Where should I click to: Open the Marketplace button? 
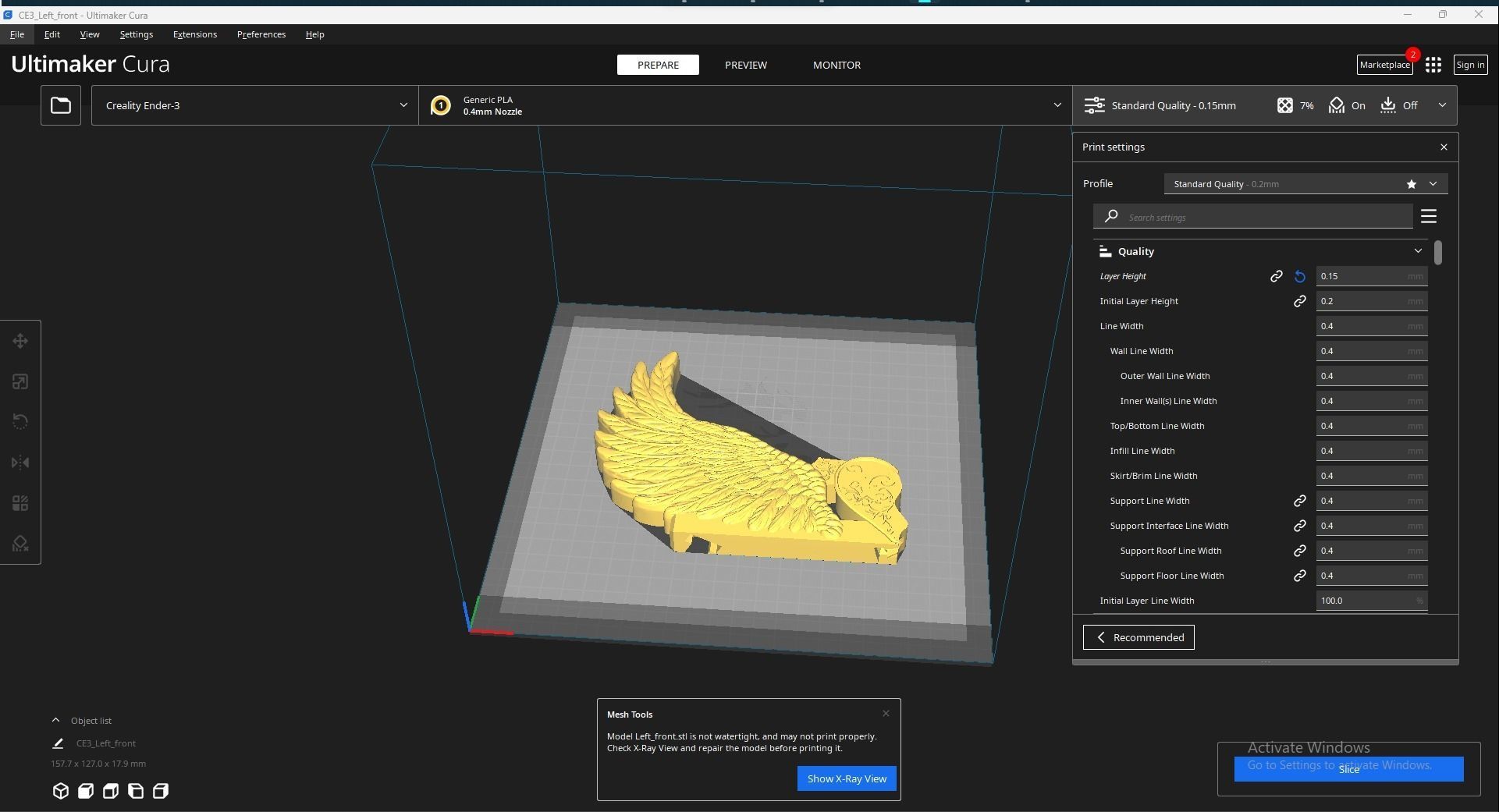pyautogui.click(x=1385, y=65)
